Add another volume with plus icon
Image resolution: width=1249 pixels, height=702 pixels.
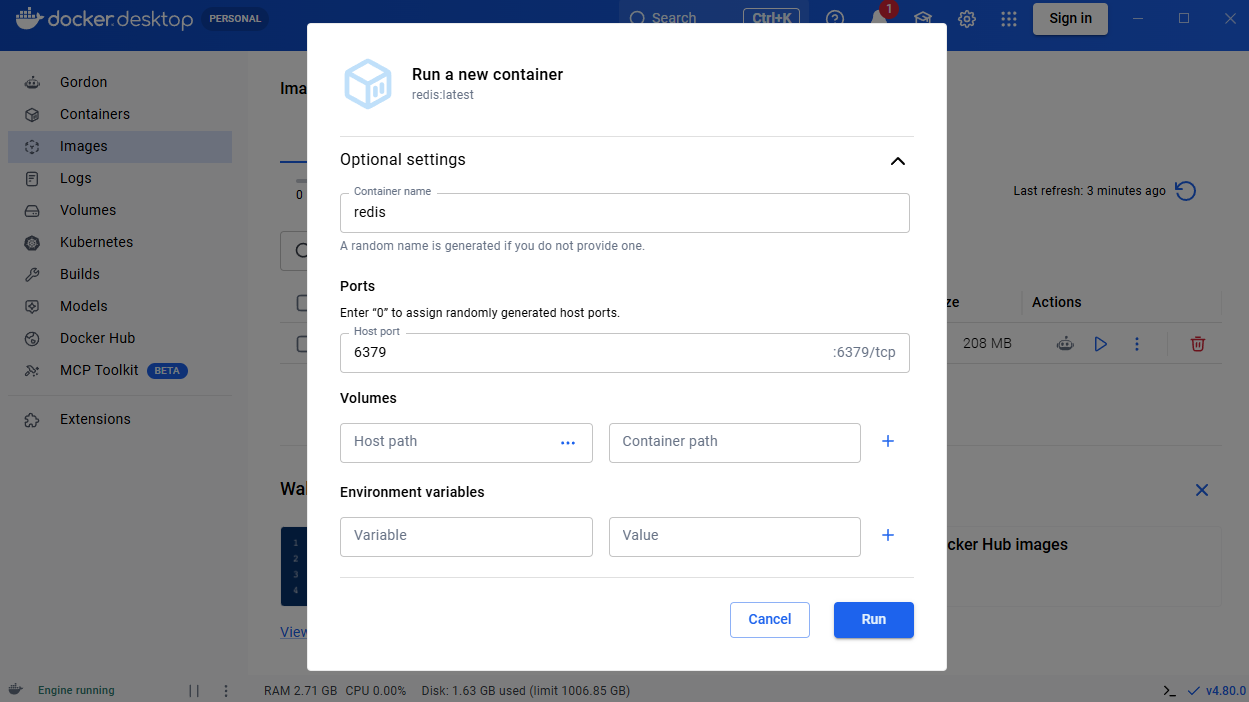coord(887,441)
